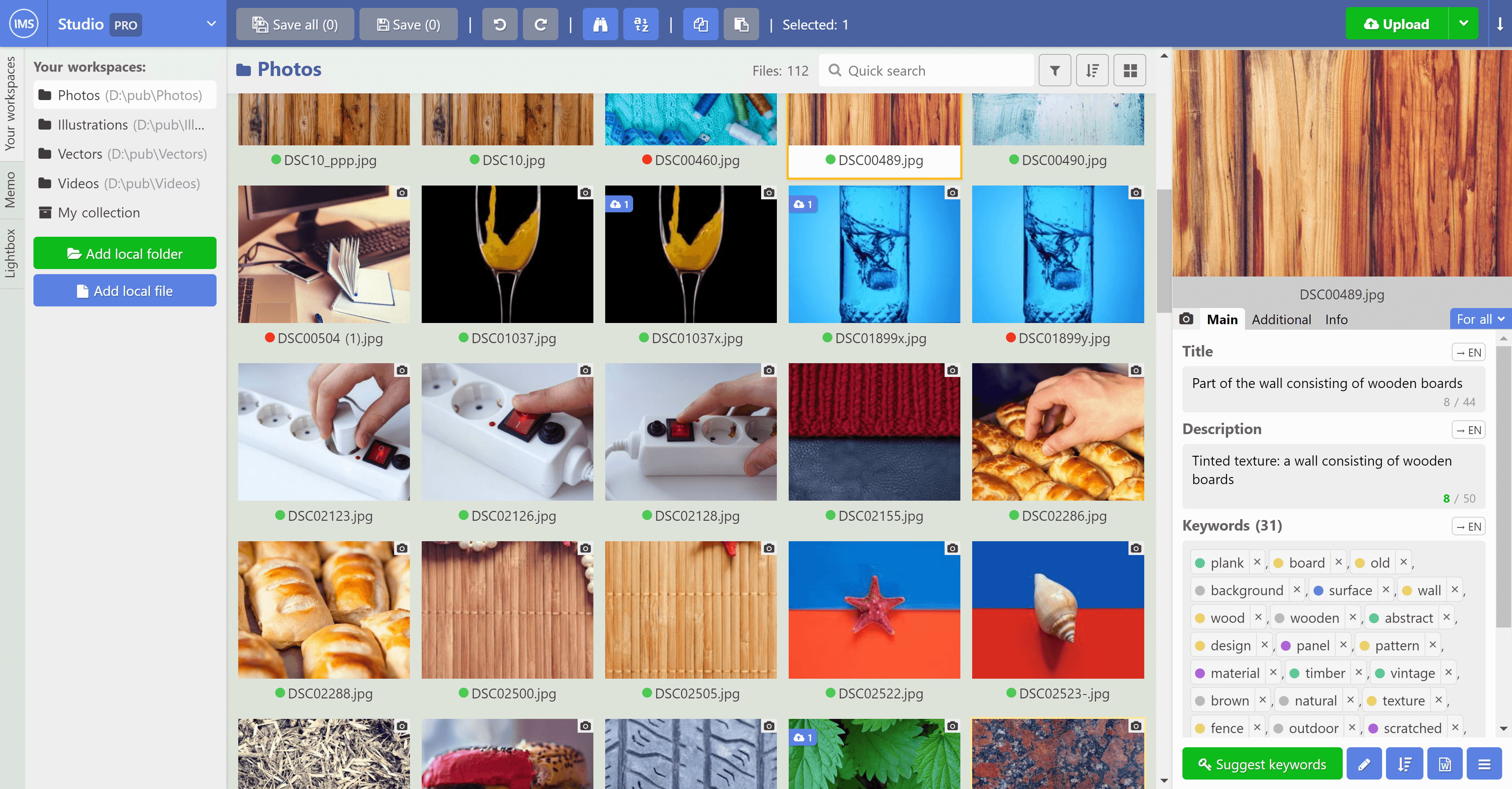Select the DSC02155.jpg thumbnail
This screenshot has width=1512, height=789.
874,432
